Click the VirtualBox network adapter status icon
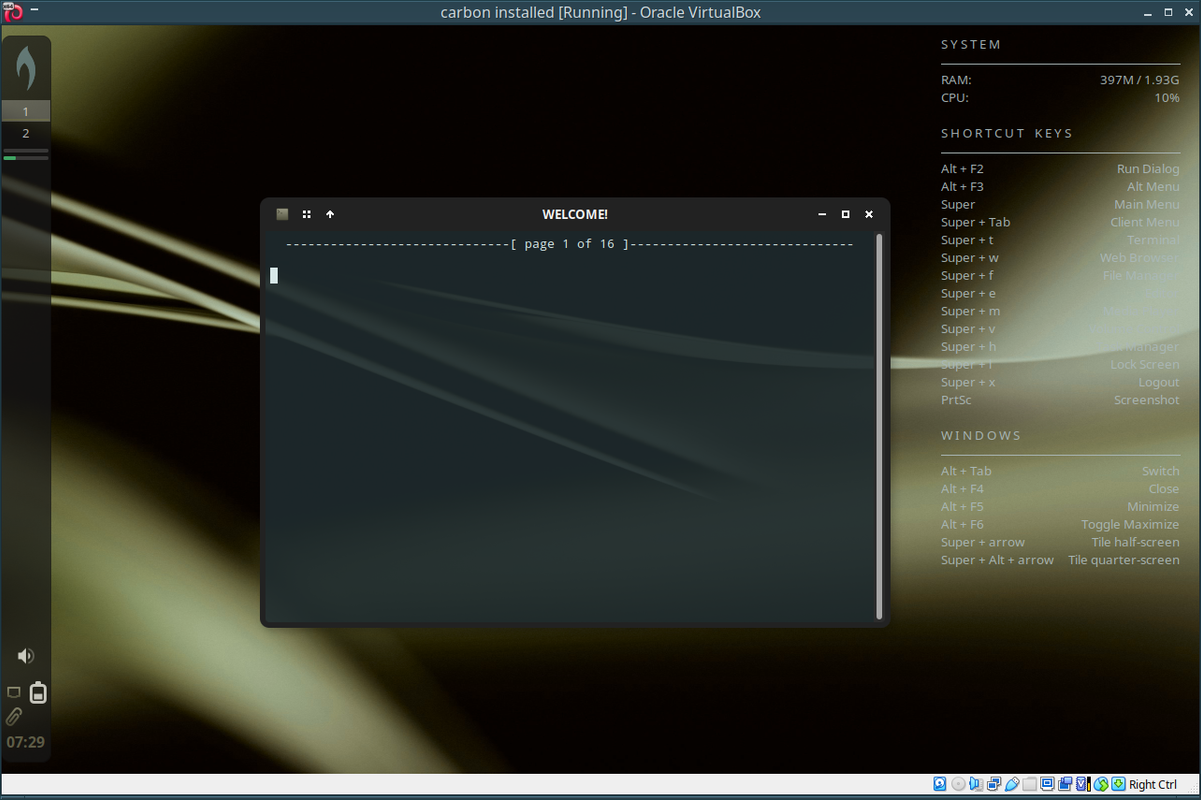The height and width of the screenshot is (800, 1201). click(x=994, y=784)
